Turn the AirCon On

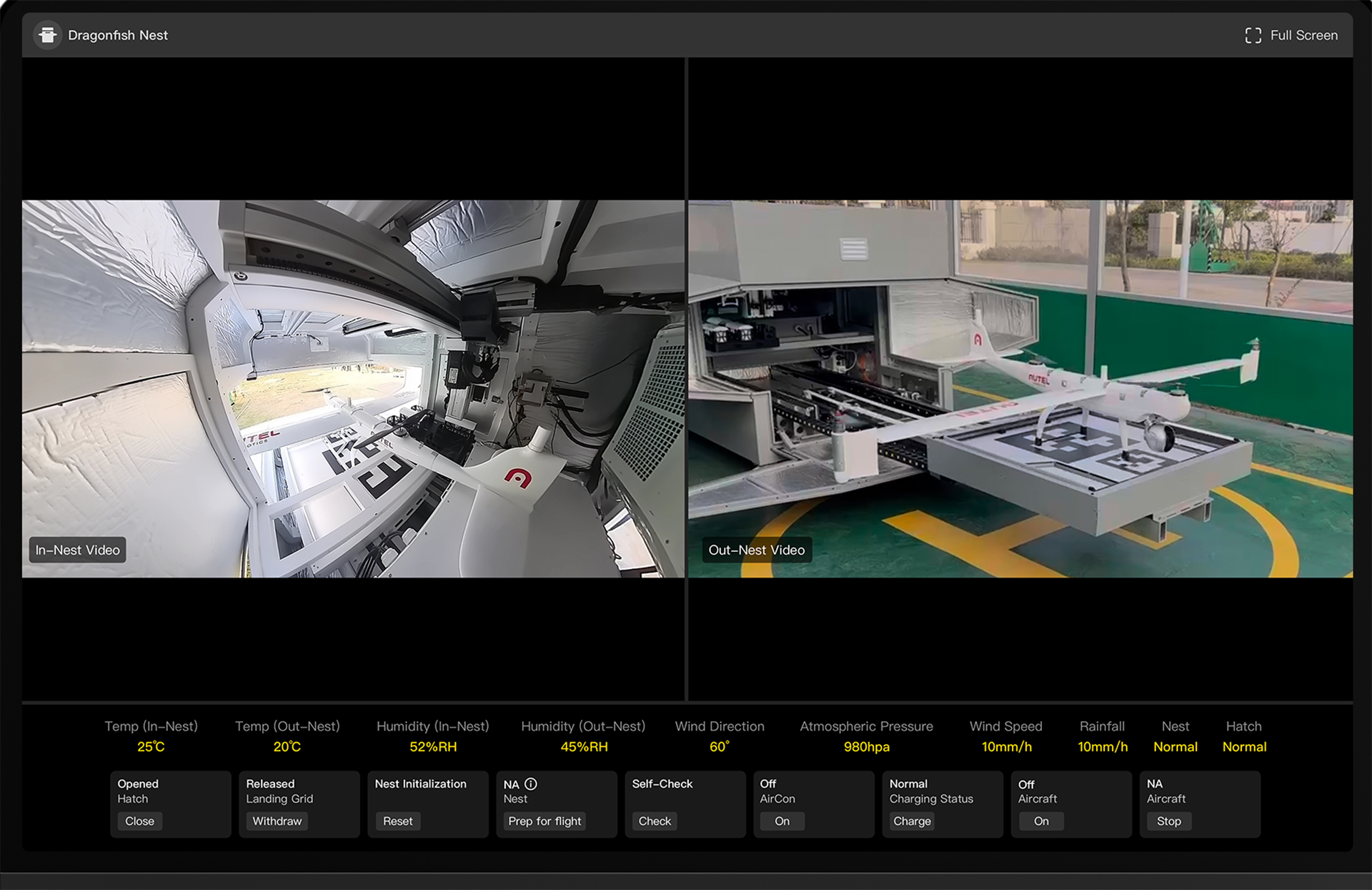(x=782, y=821)
